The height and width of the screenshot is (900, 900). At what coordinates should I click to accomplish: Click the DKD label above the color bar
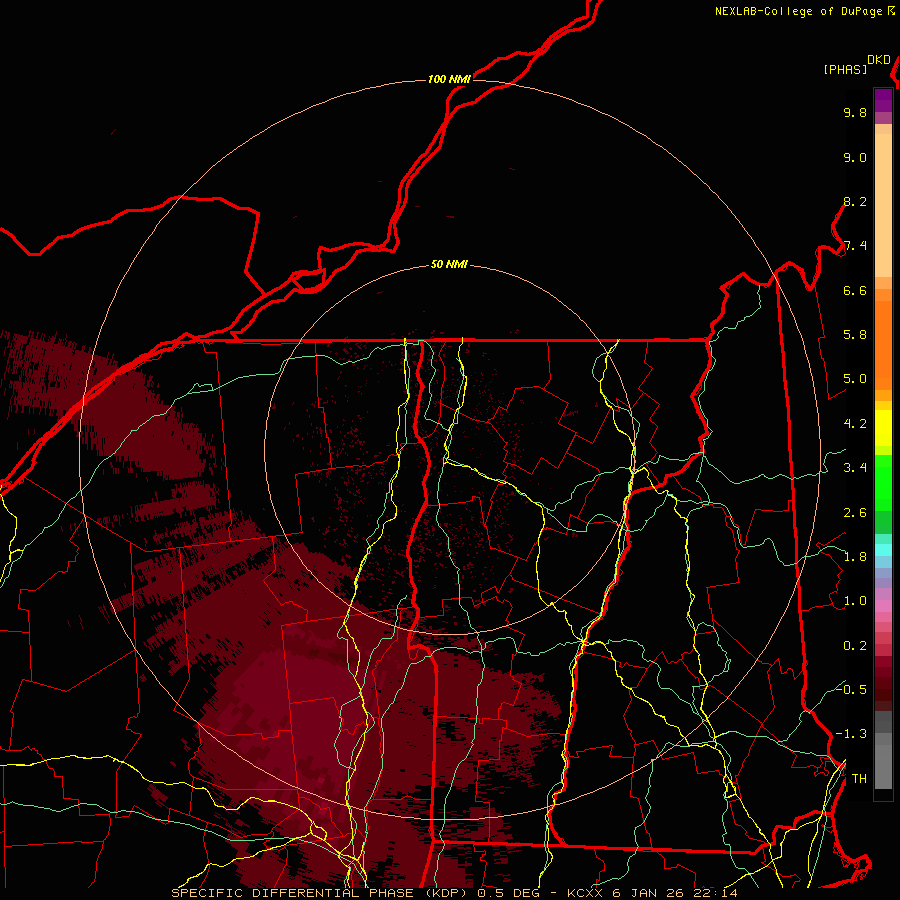coord(879,60)
